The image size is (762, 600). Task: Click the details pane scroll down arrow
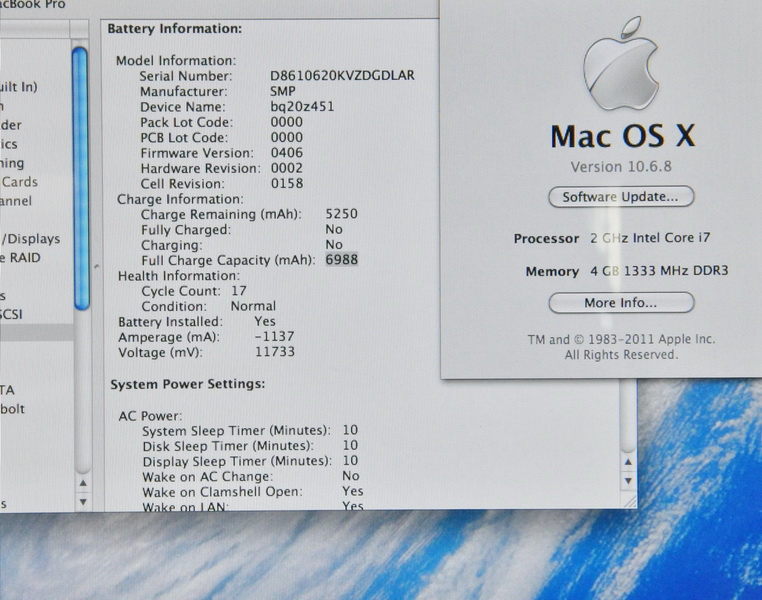click(x=627, y=482)
